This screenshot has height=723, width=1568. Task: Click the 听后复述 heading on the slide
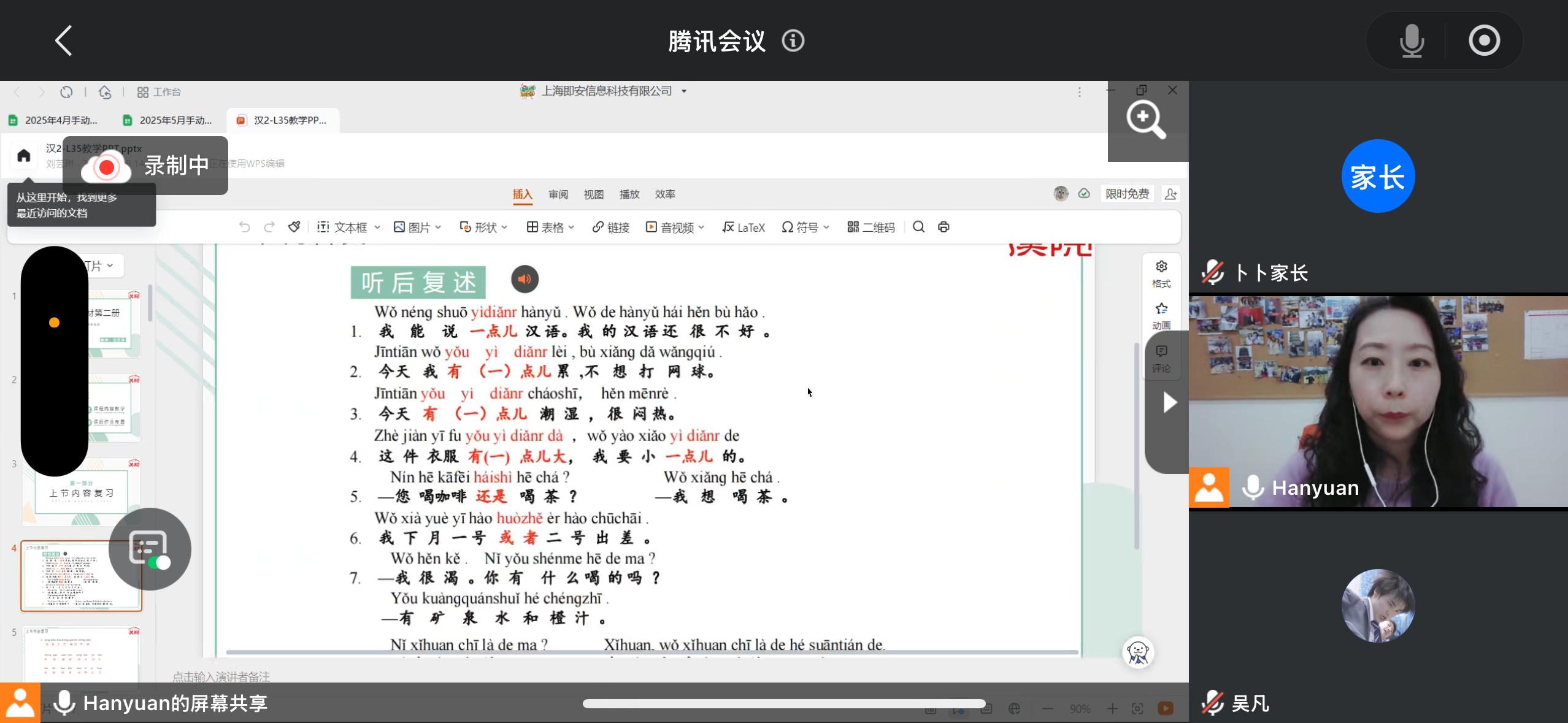pos(418,283)
